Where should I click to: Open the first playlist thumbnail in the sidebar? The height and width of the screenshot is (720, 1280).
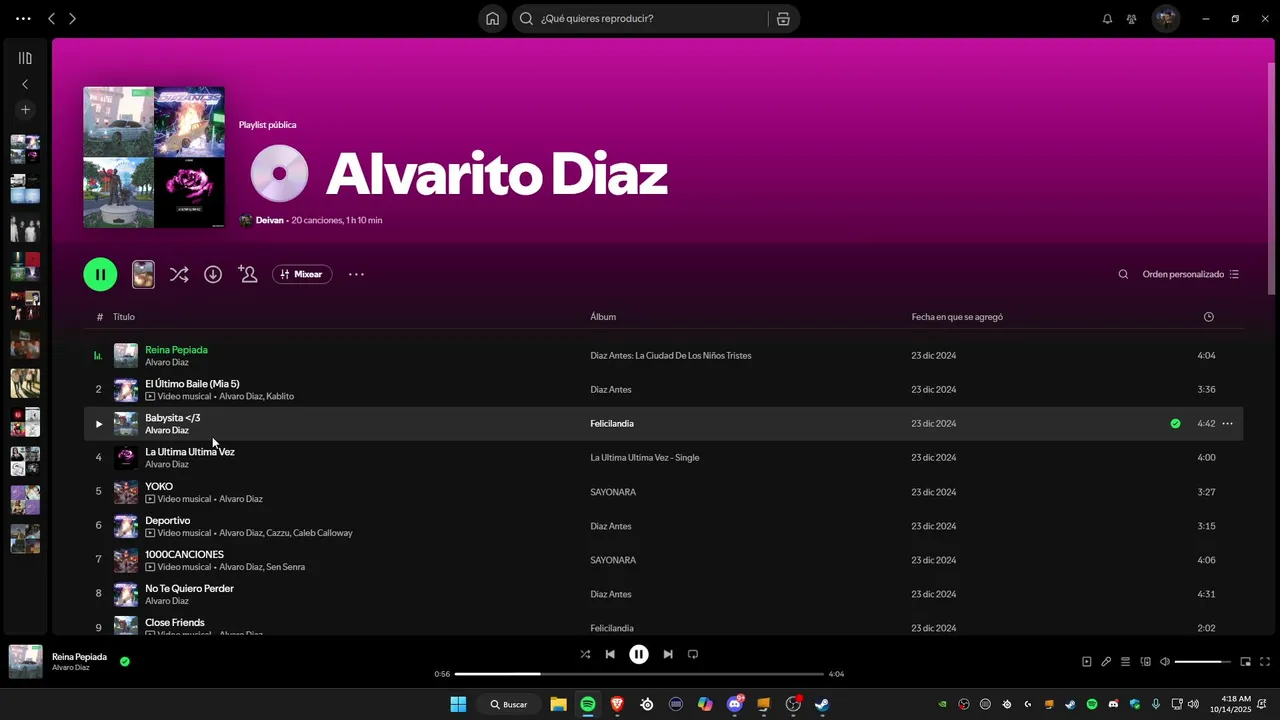[x=25, y=149]
